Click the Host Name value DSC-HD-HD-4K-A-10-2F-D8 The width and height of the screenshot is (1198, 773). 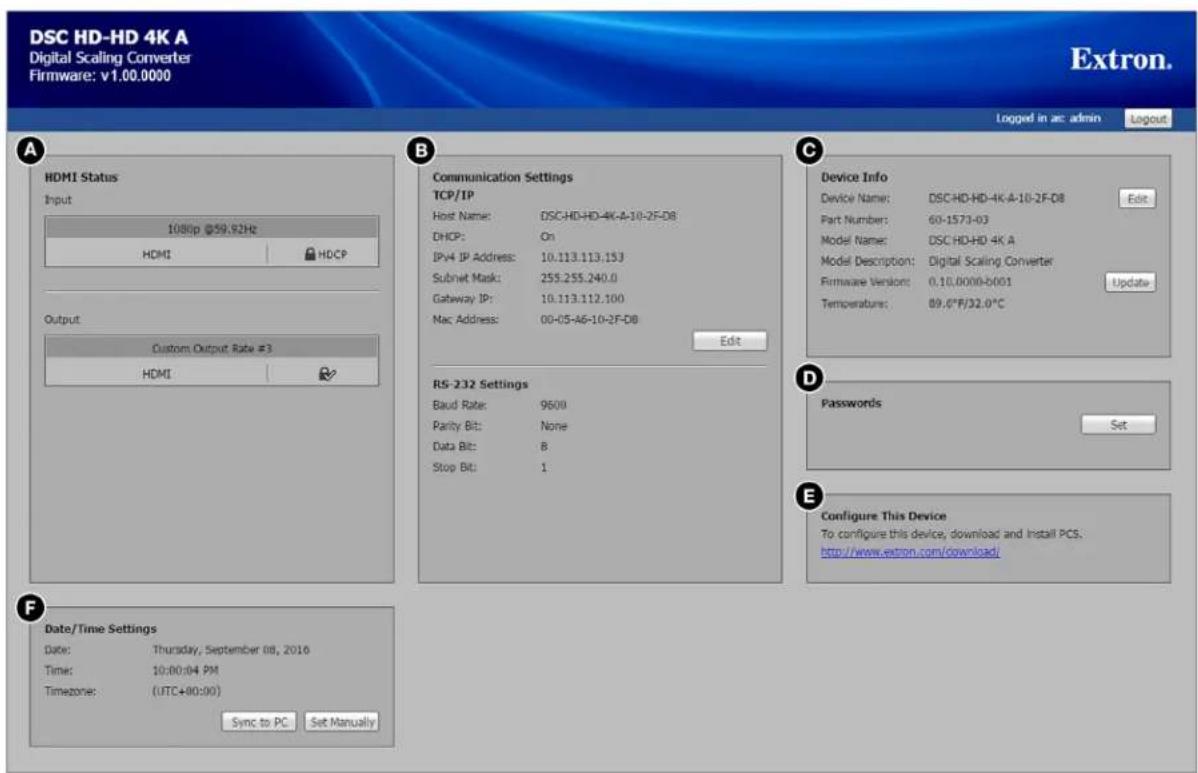[608, 216]
